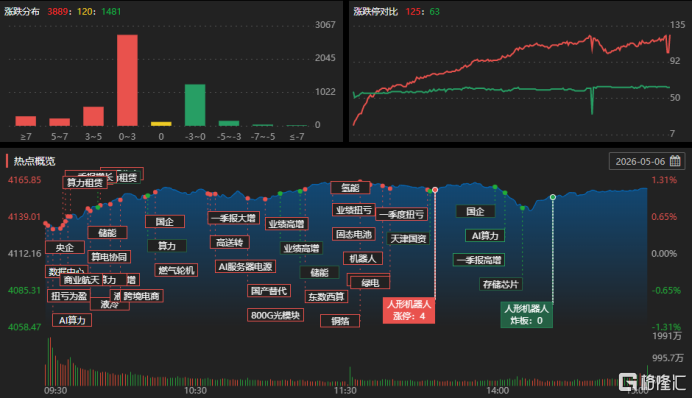This screenshot has width=693, height=399.
Task: Click the 高送转 hotspot tag
Action: [x=230, y=242]
